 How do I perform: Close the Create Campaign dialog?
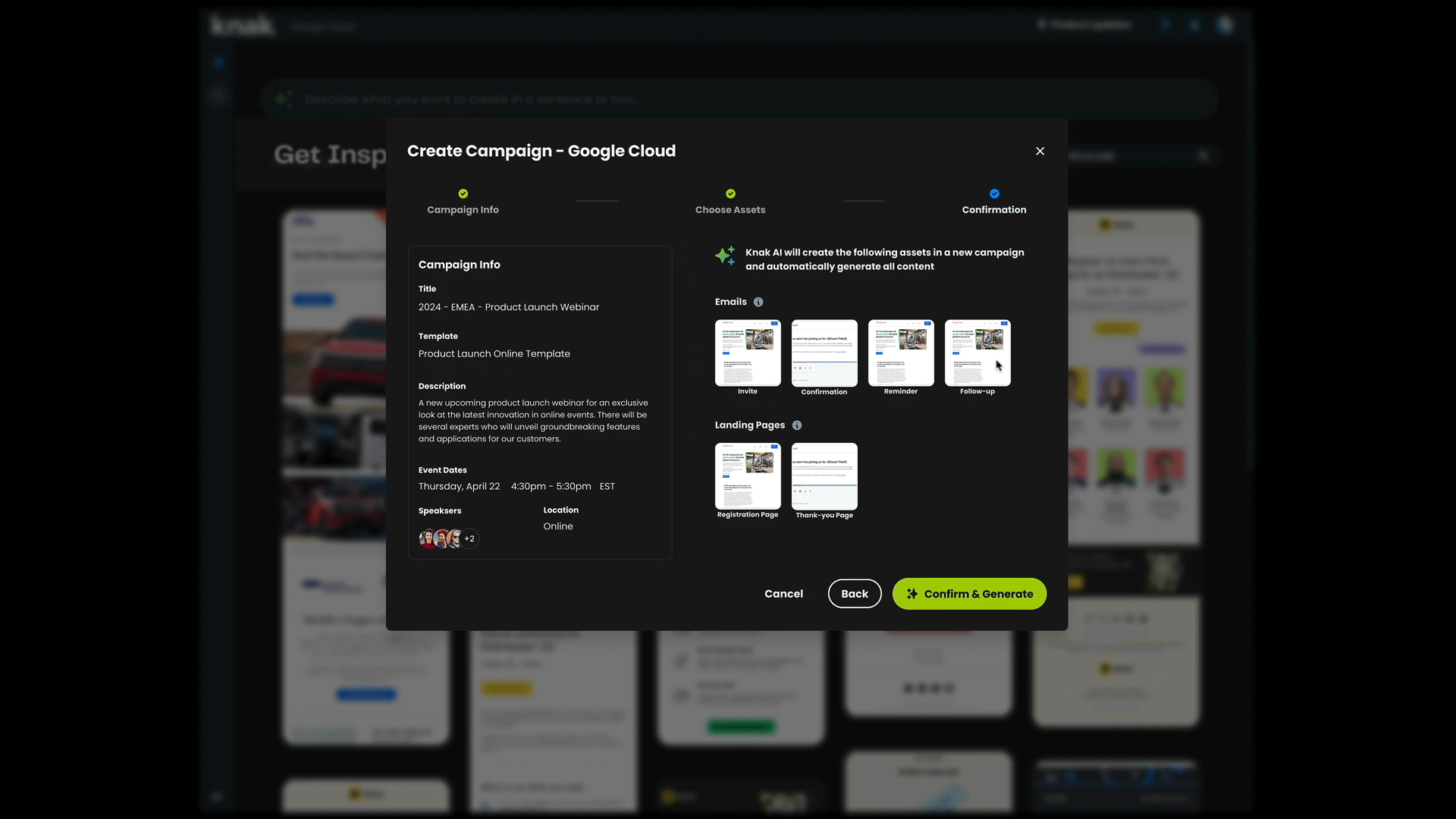[1040, 151]
